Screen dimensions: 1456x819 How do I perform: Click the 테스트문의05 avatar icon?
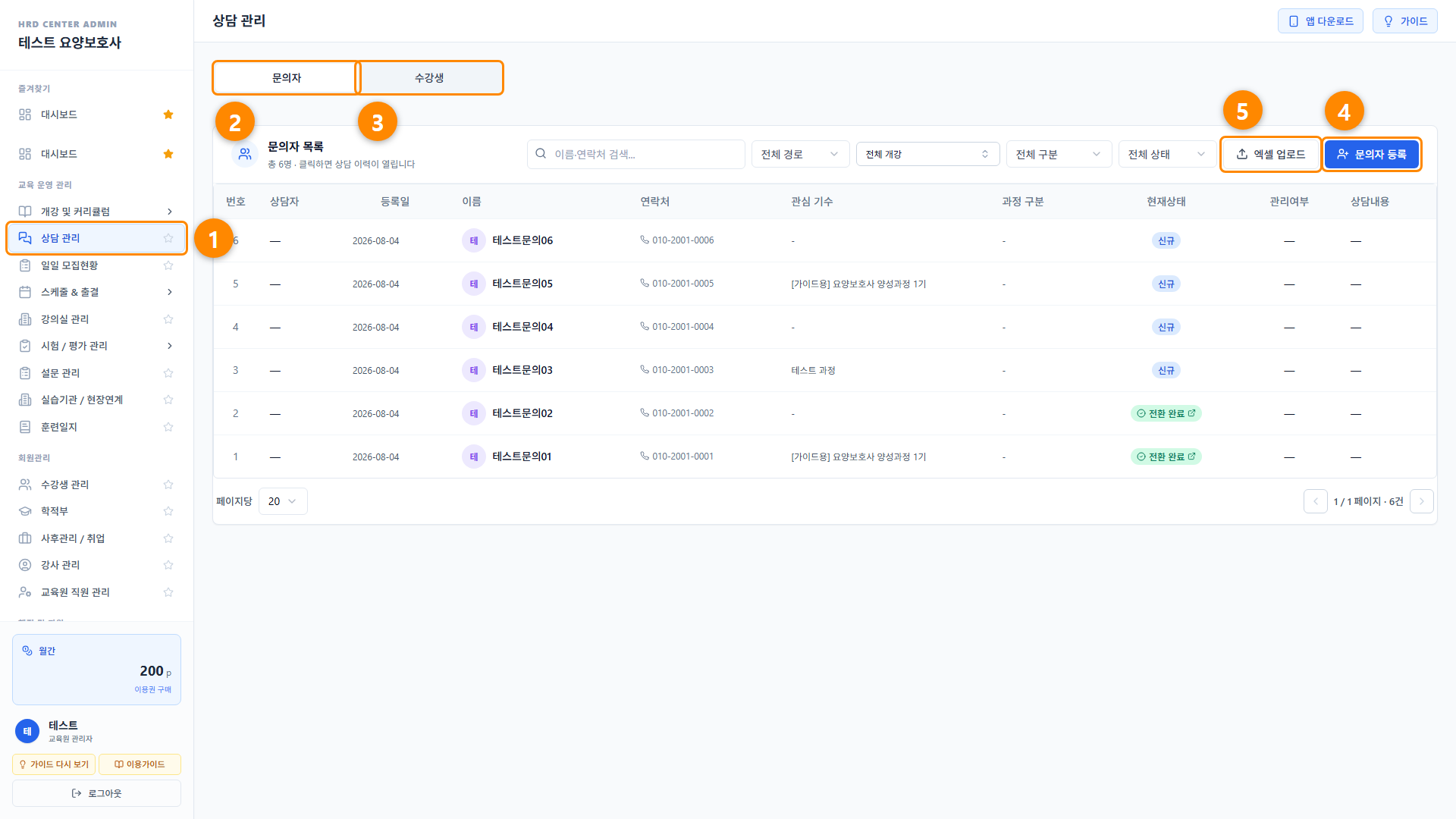point(474,284)
